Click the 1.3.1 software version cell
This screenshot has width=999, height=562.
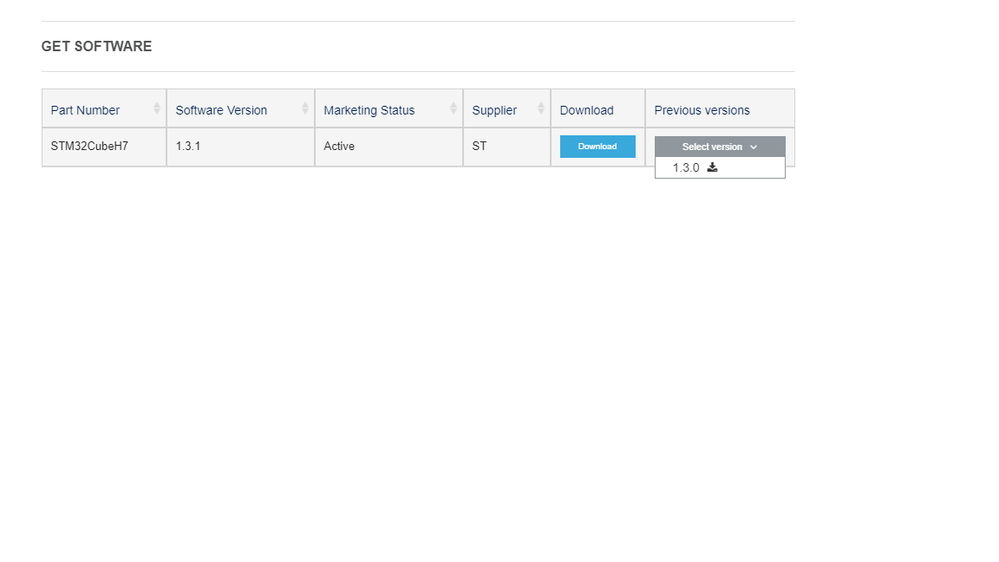click(241, 147)
